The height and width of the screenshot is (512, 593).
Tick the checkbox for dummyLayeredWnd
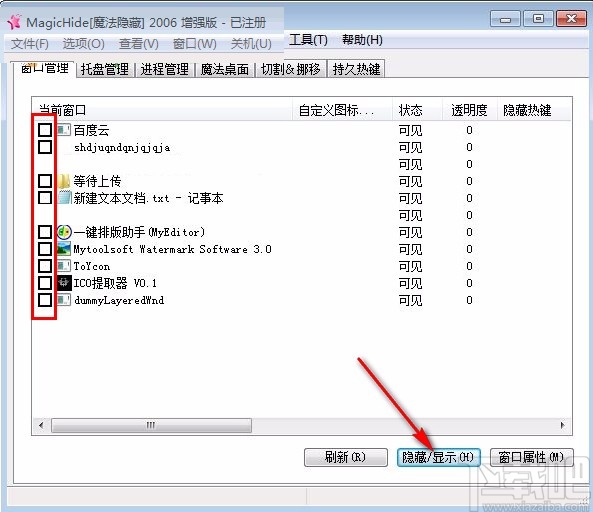pos(45,300)
